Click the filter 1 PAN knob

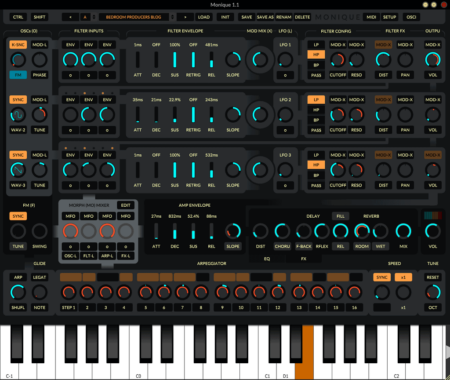[x=405, y=60]
